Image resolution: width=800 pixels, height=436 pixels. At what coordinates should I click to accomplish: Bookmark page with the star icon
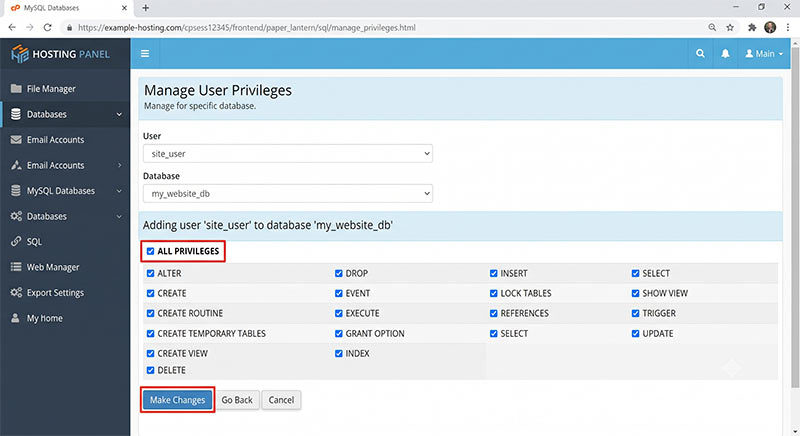(x=730, y=28)
